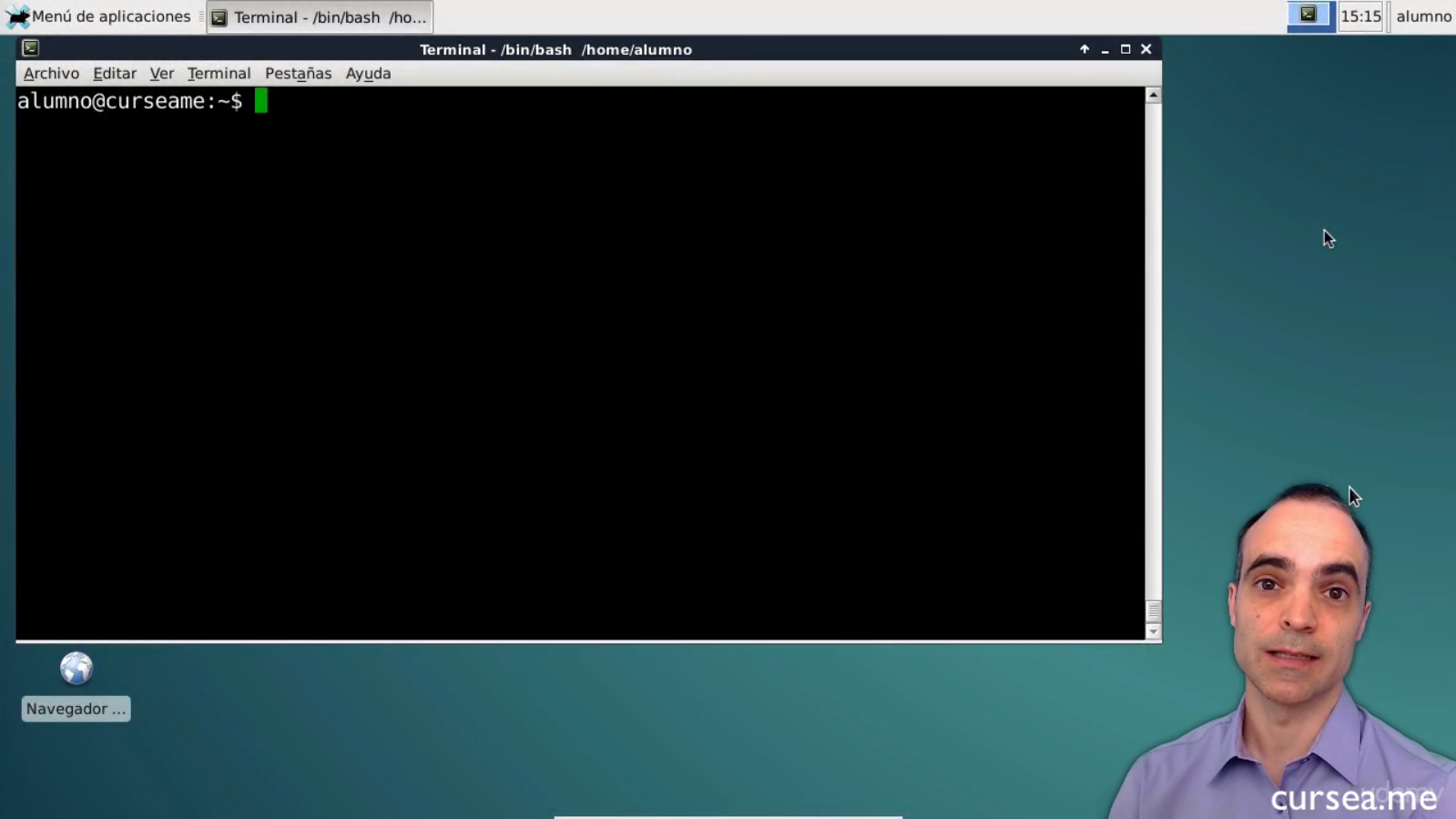Click the scrollbar down arrow in terminal
This screenshot has width=1456, height=819.
click(x=1154, y=631)
